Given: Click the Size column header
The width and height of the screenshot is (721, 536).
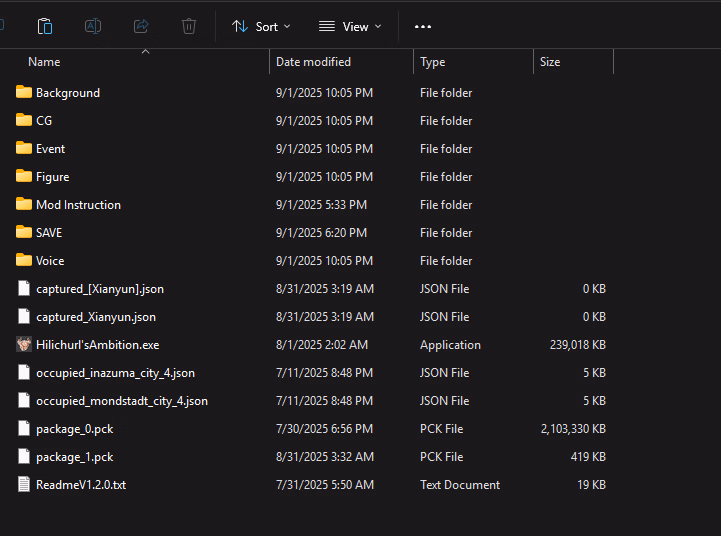Looking at the screenshot, I should 550,62.
